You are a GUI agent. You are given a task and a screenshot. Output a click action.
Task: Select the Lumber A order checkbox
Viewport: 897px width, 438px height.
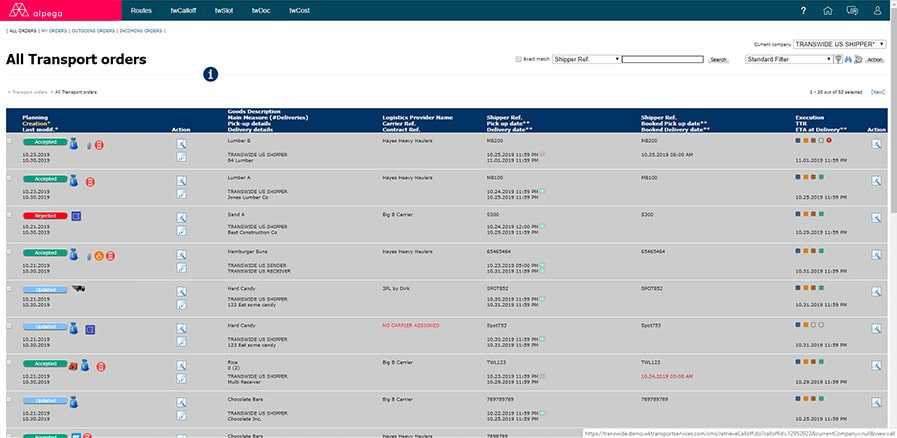[x=9, y=178]
